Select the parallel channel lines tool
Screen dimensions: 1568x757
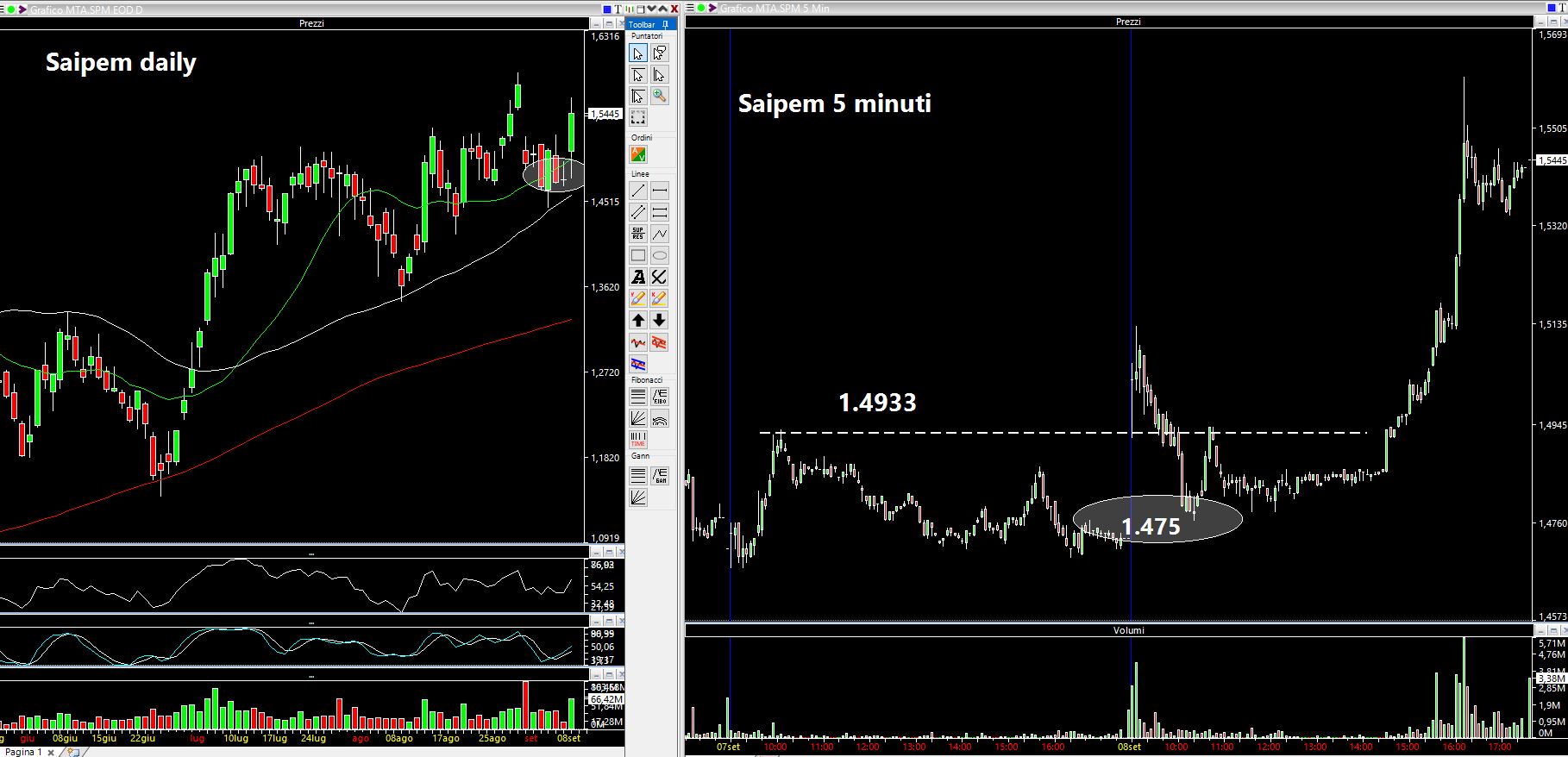point(638,212)
